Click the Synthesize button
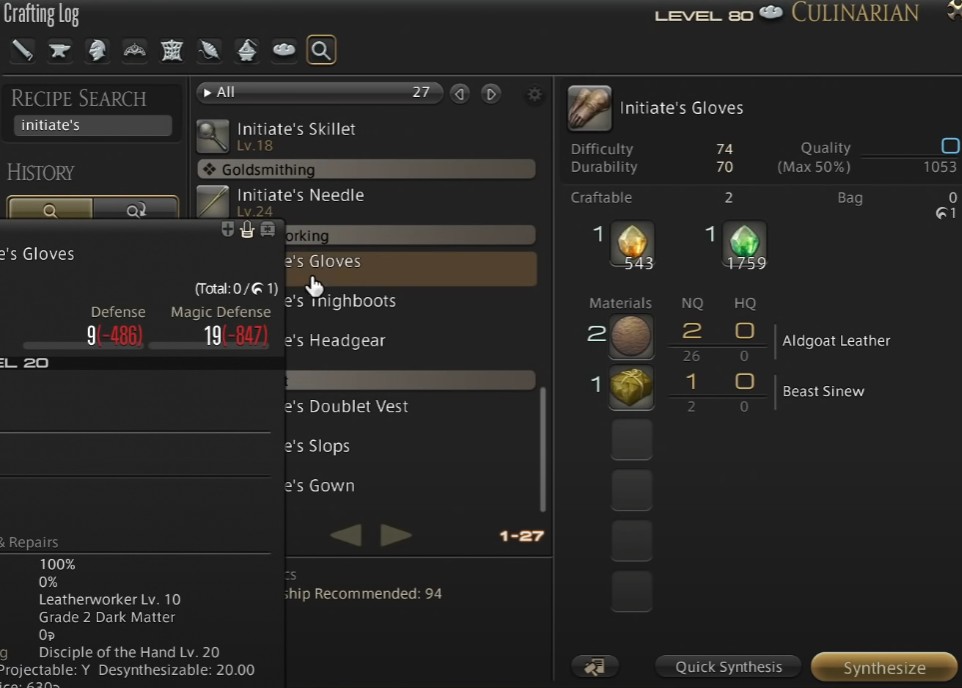The width and height of the screenshot is (962, 688). coord(884,667)
